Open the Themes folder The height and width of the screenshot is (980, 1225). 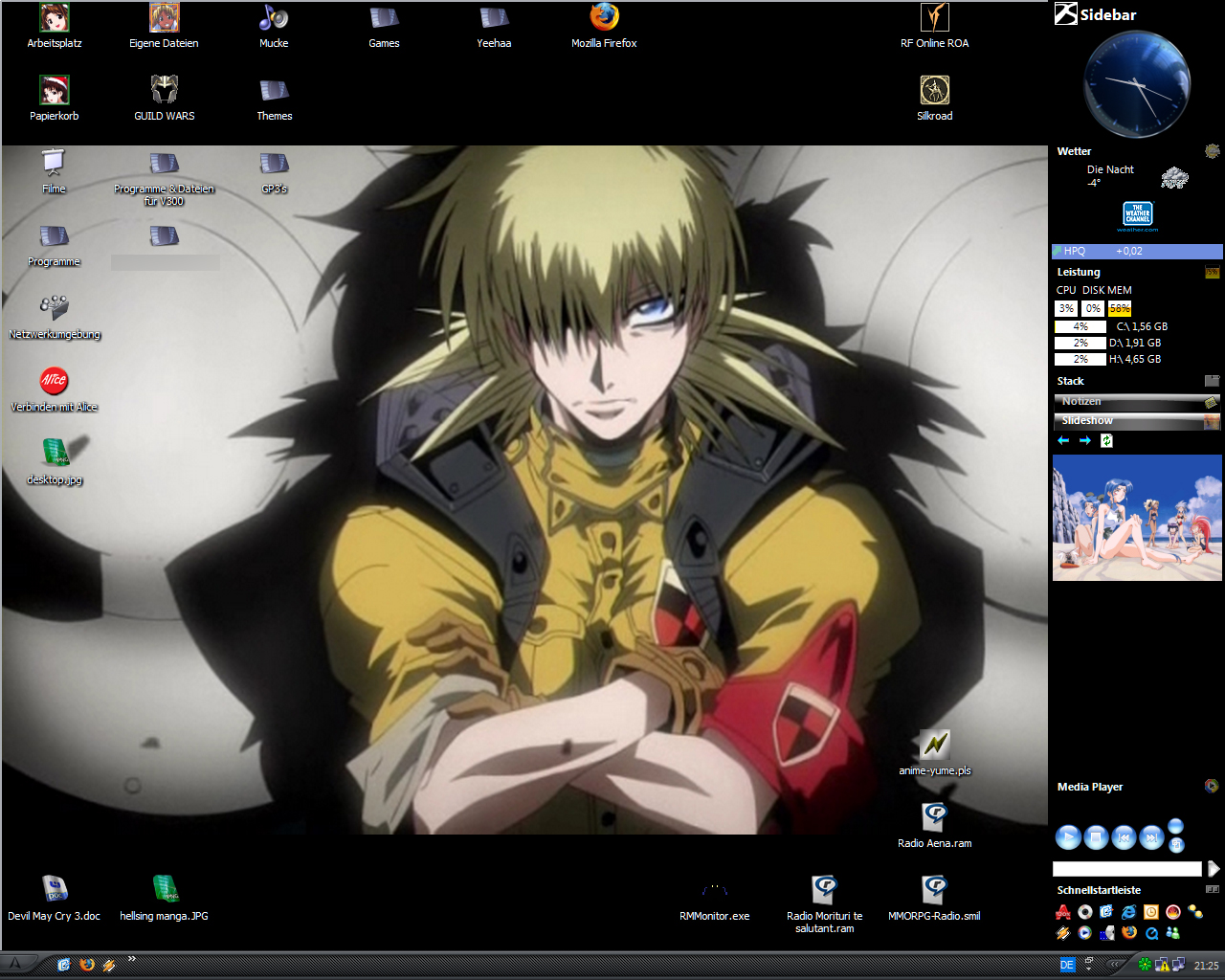click(x=274, y=98)
